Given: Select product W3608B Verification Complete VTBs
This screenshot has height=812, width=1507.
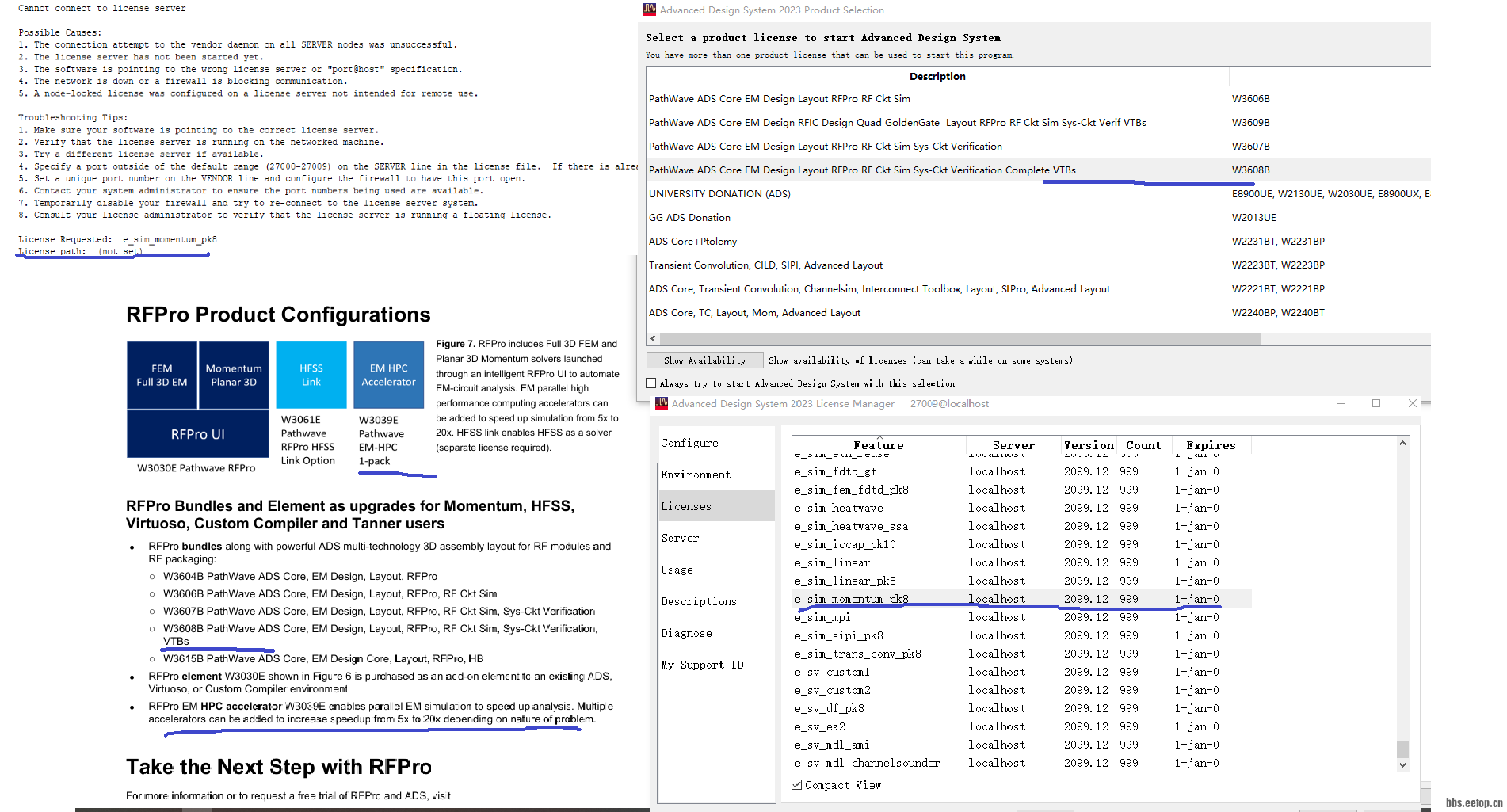Looking at the screenshot, I should click(x=1039, y=170).
